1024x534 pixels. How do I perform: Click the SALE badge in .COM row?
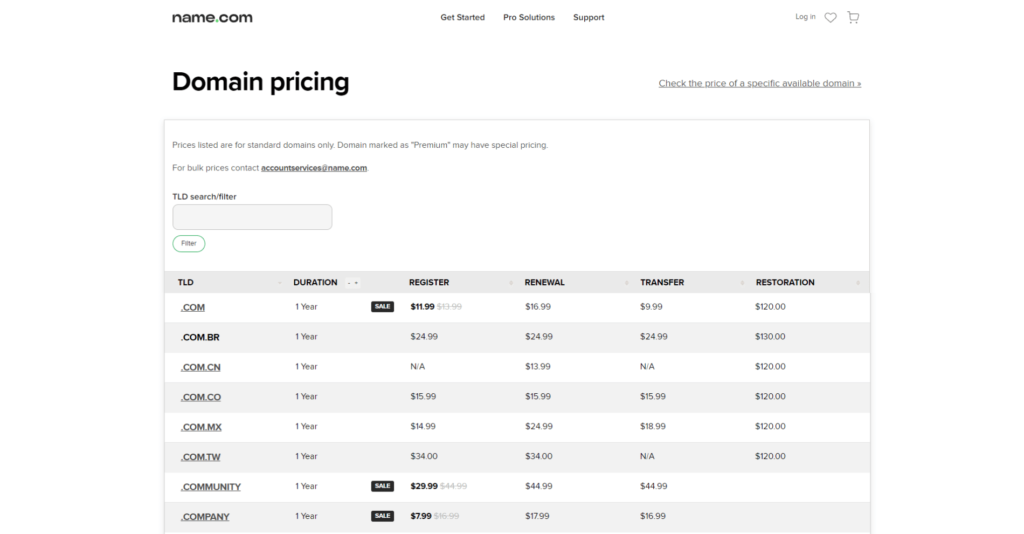click(x=383, y=307)
